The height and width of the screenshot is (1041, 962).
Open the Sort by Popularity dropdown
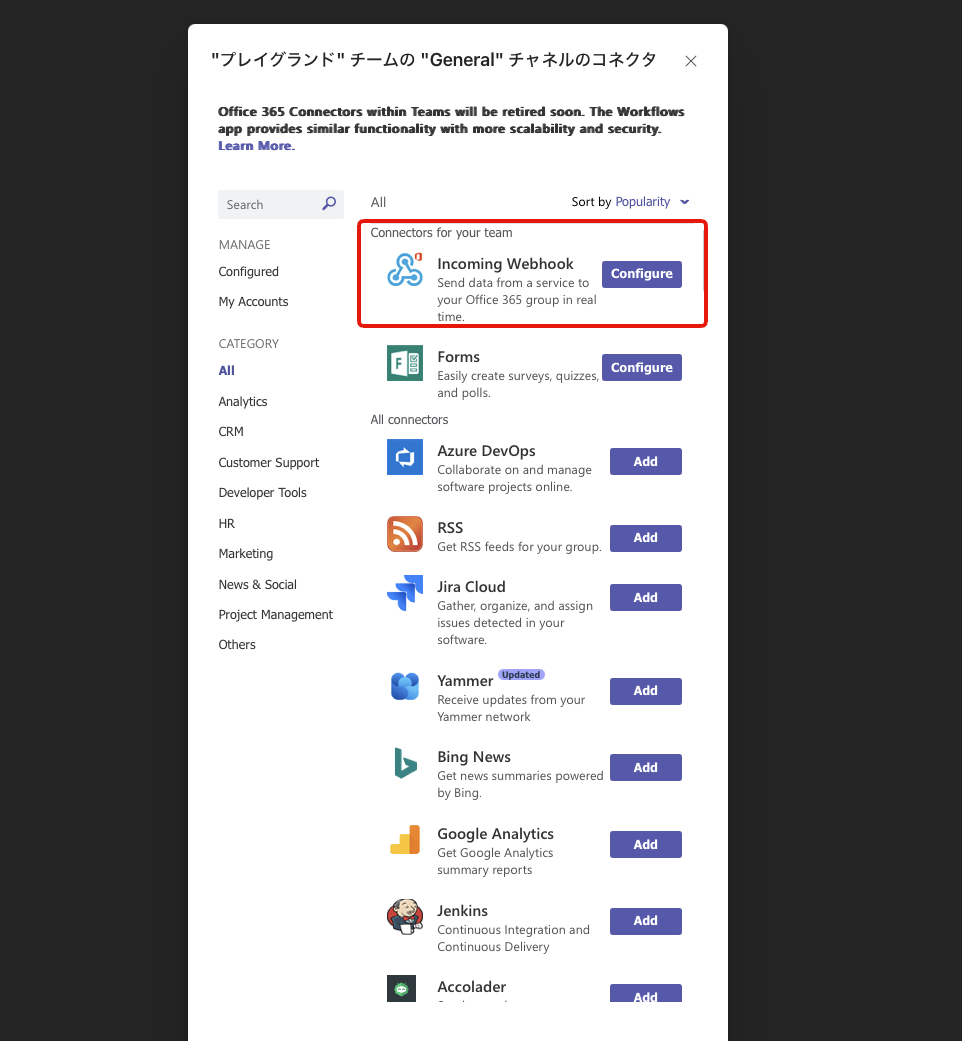pos(631,202)
